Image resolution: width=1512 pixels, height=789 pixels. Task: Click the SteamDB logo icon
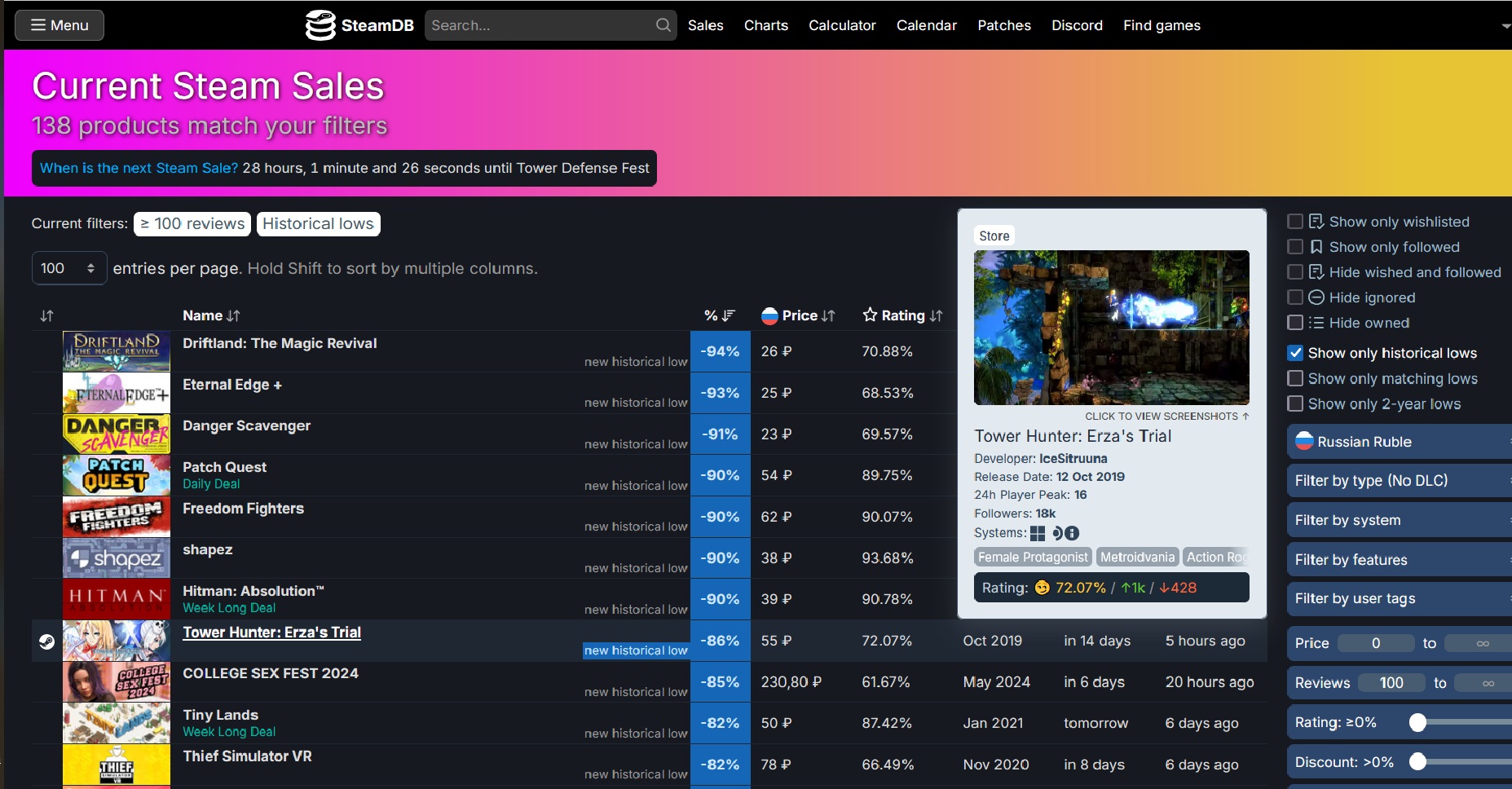click(x=320, y=25)
